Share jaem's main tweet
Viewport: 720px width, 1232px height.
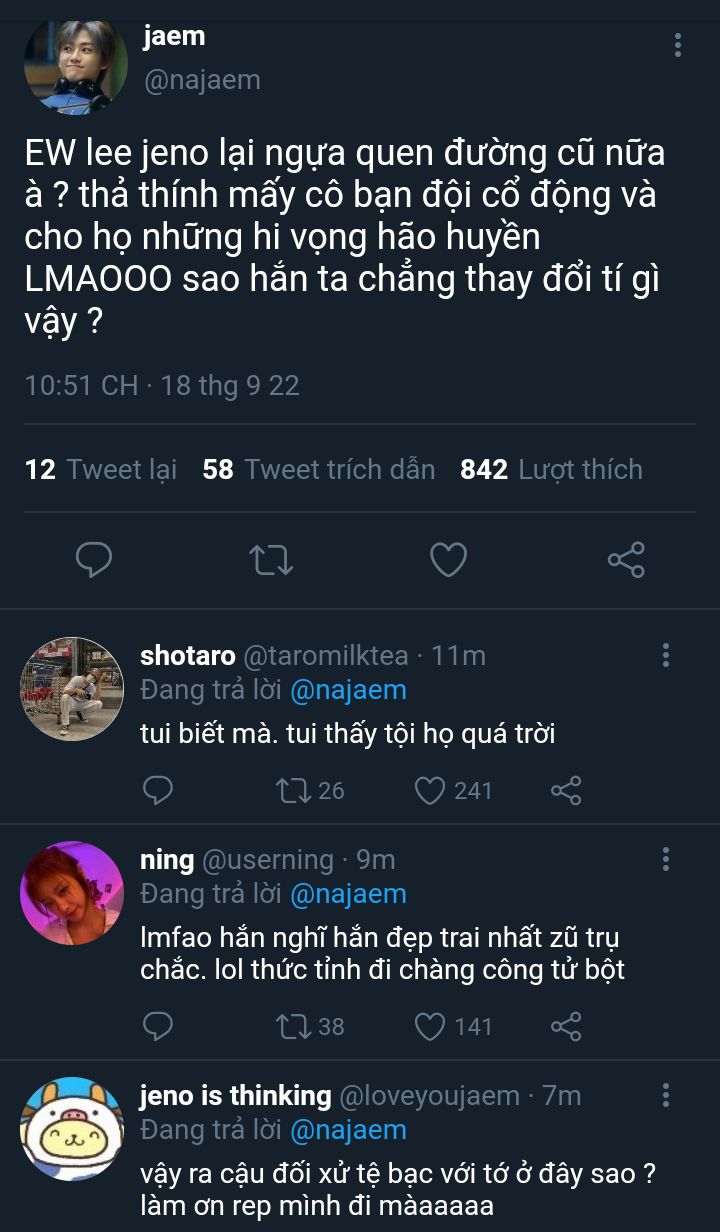point(626,560)
